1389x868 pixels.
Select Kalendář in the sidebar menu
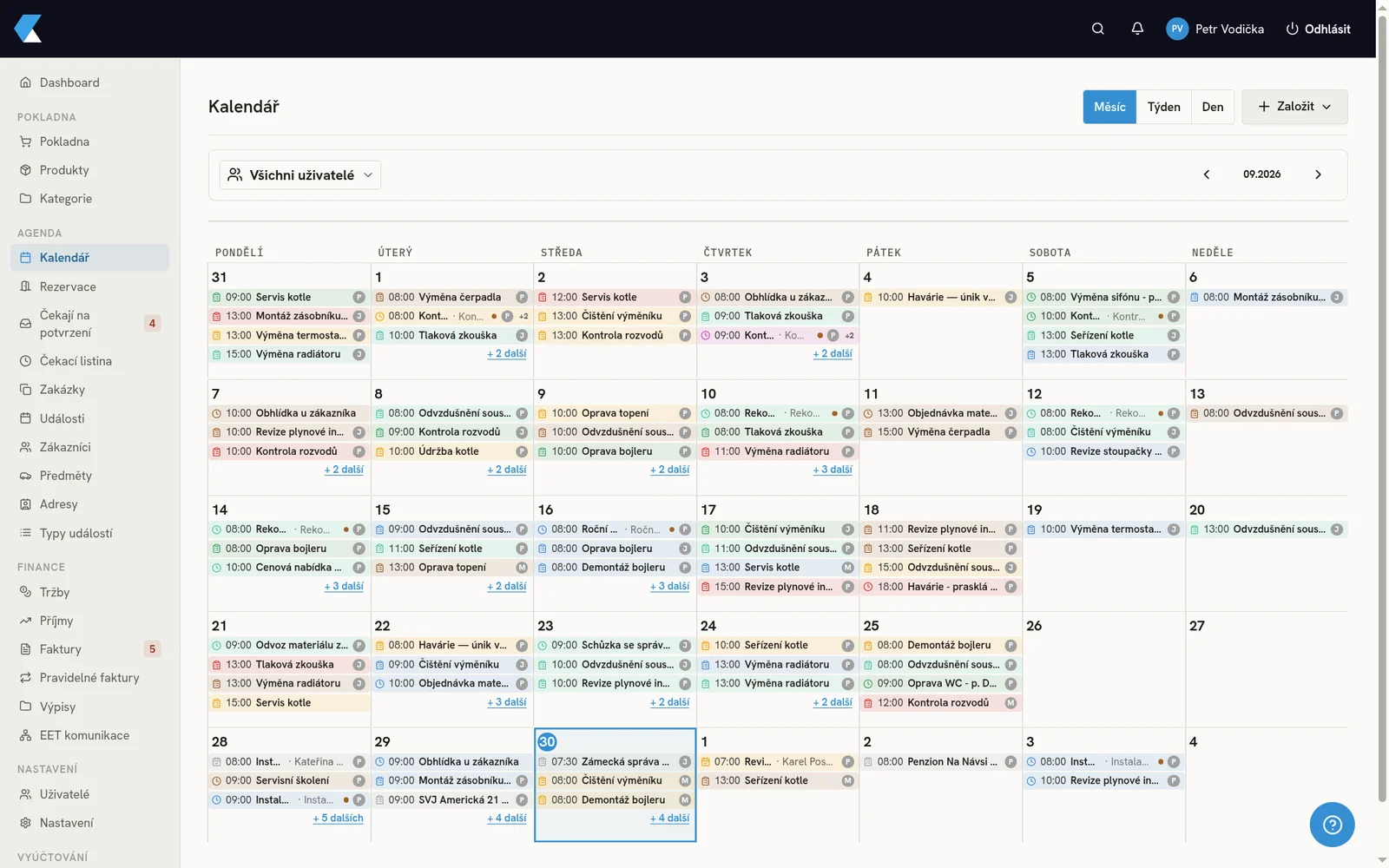point(89,258)
